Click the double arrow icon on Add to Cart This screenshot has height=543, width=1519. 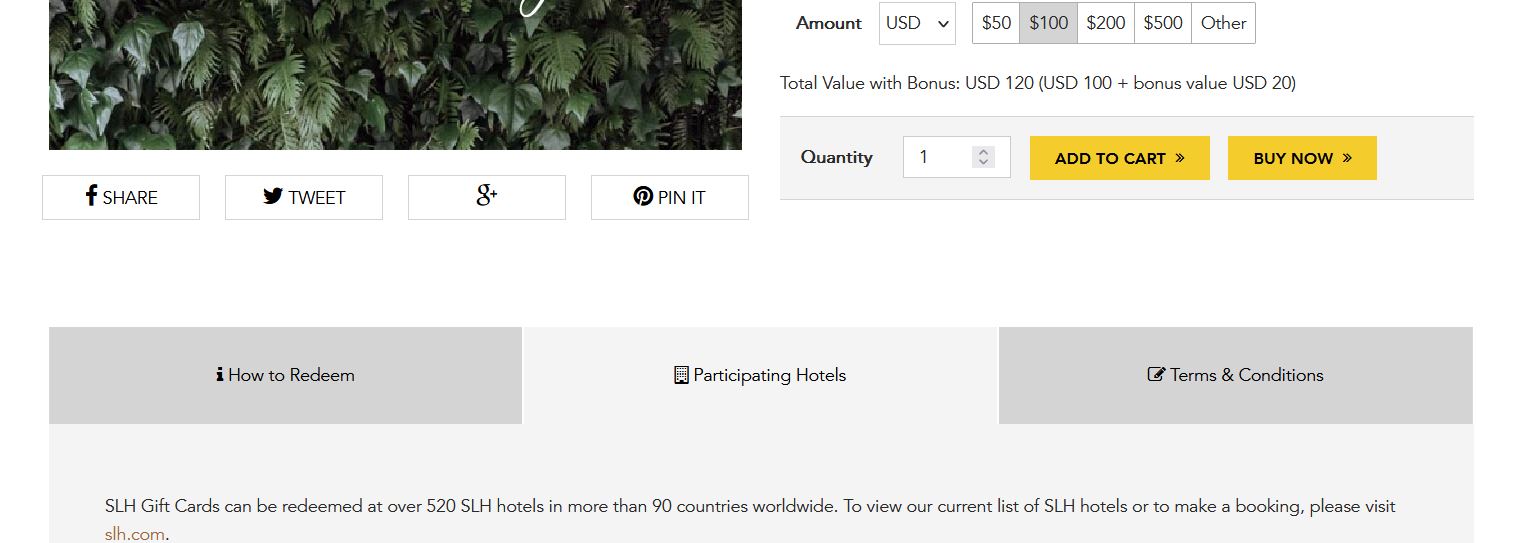click(1180, 158)
